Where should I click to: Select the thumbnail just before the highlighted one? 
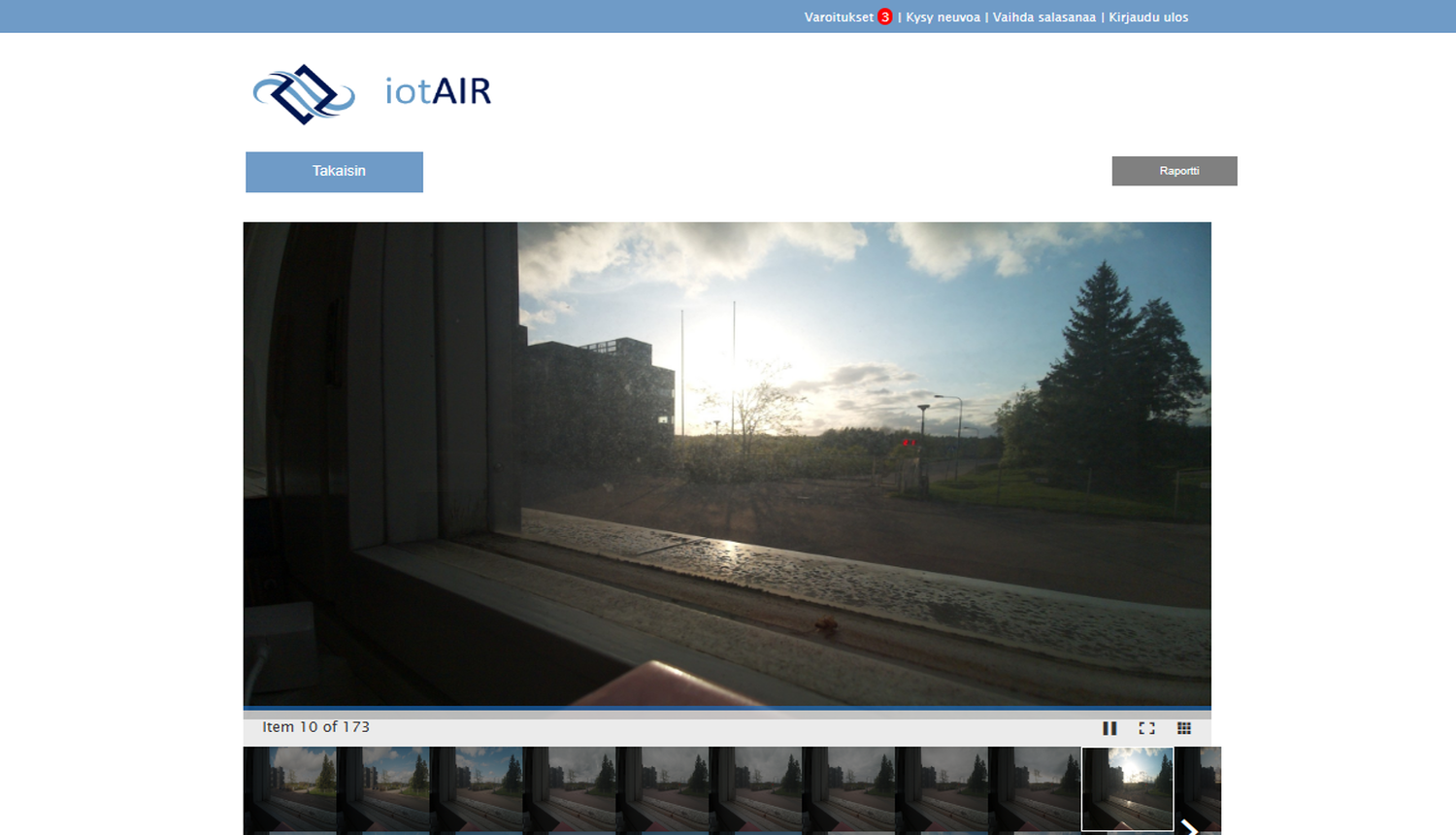click(x=1035, y=790)
